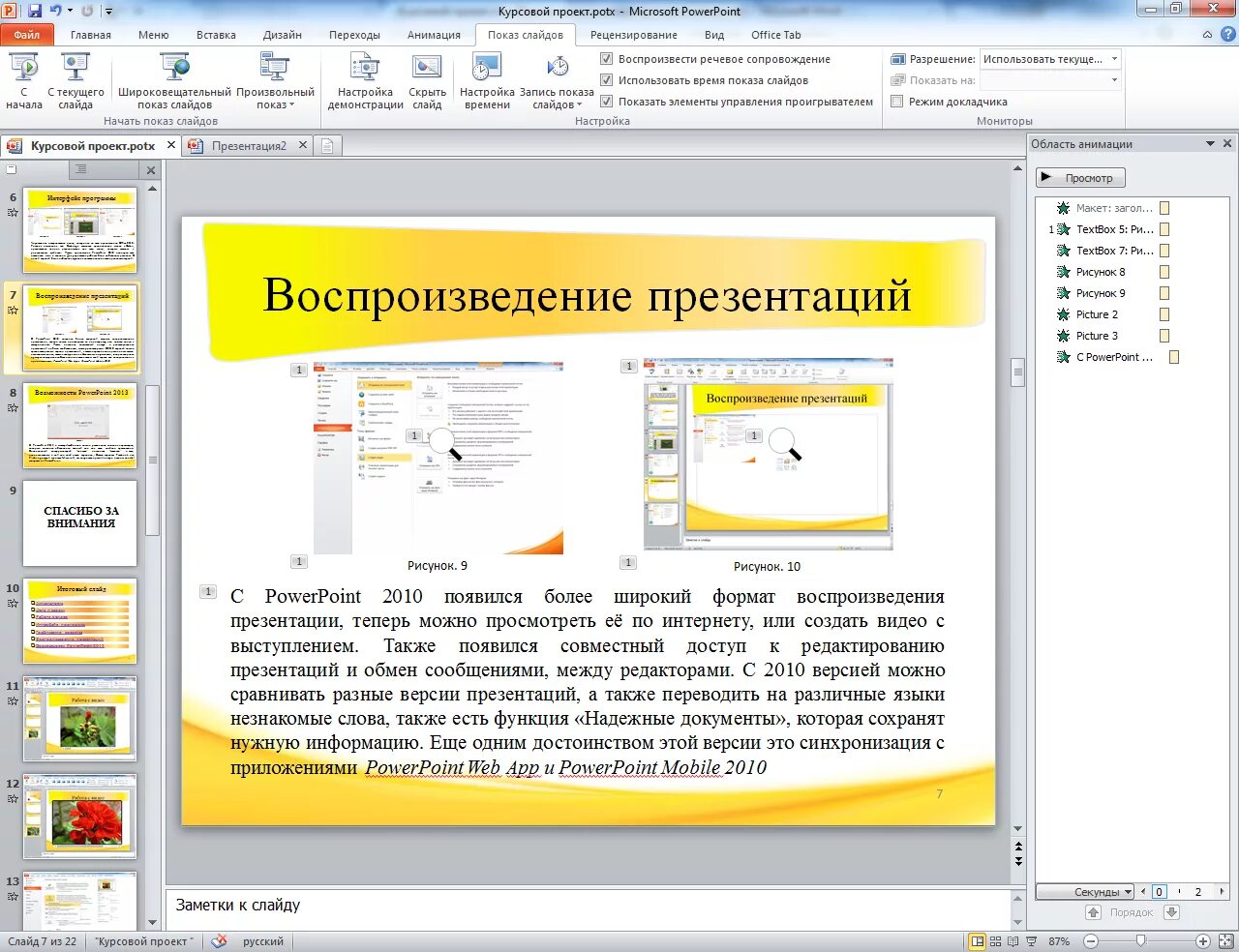Open resolution combo box (Использовать текуще...)
The height and width of the screenshot is (952, 1239).
click(1050, 59)
